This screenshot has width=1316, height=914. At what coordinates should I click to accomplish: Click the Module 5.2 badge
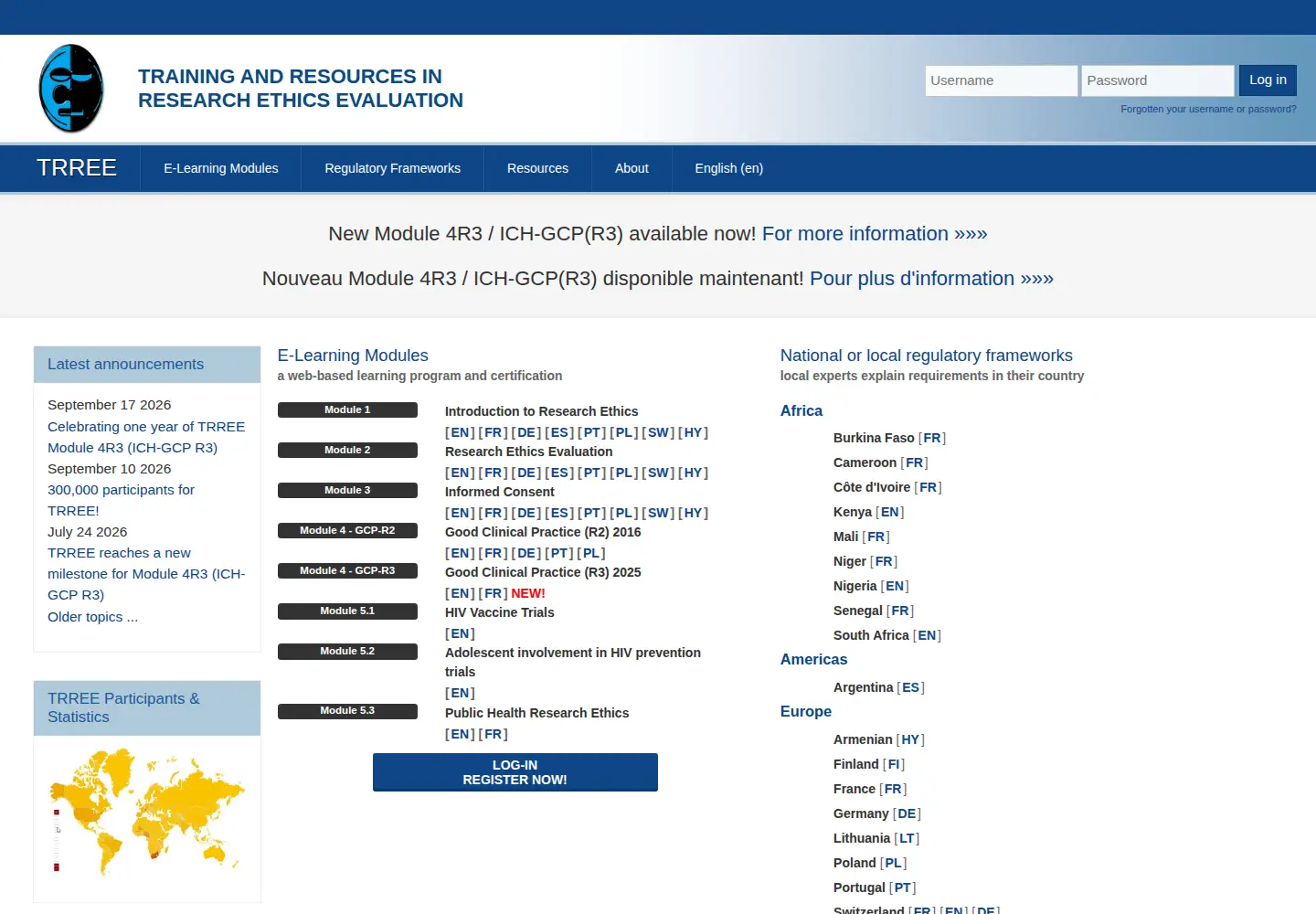pyautogui.click(x=347, y=652)
